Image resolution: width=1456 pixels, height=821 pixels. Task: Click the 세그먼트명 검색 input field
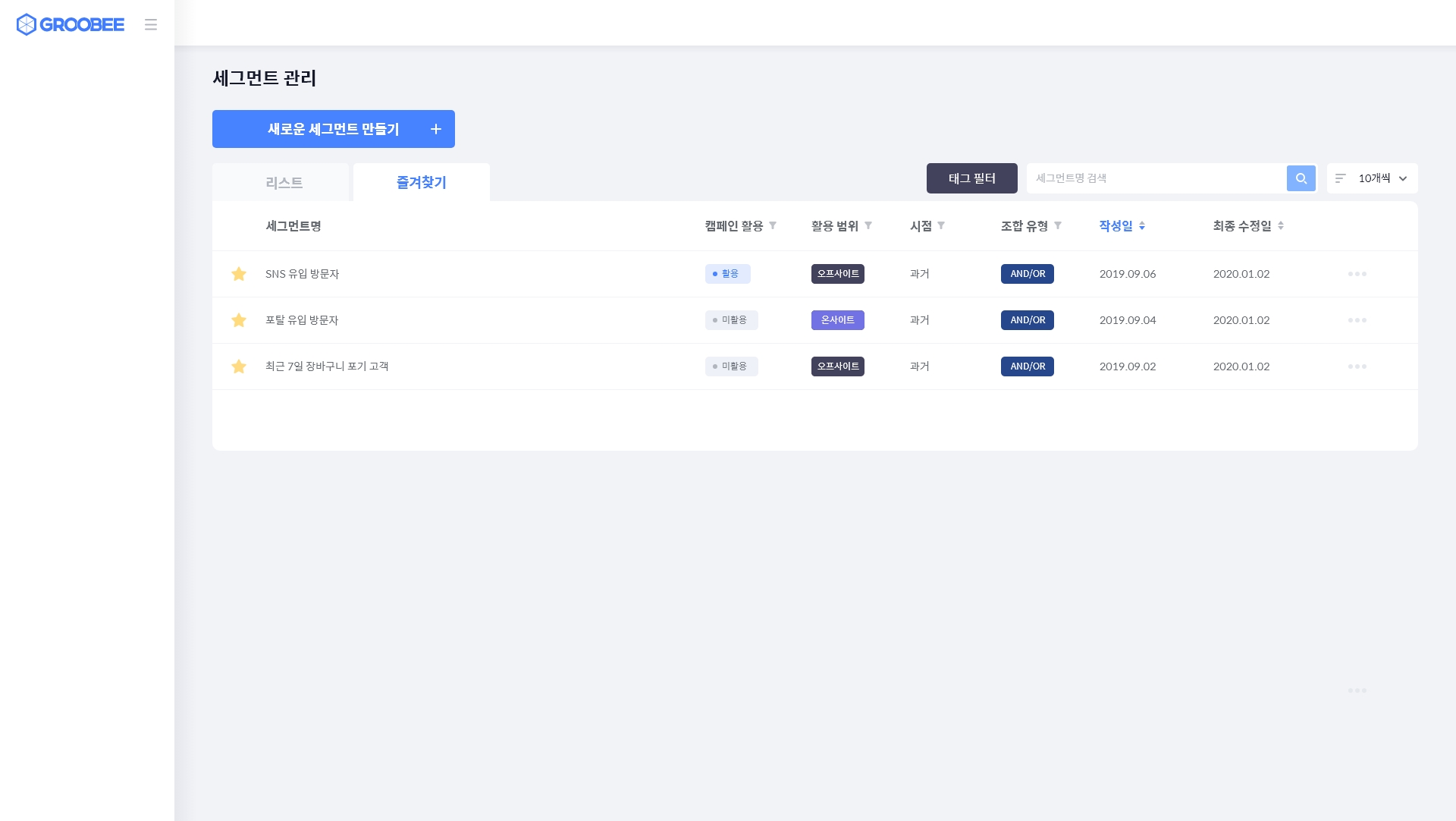tap(1156, 178)
